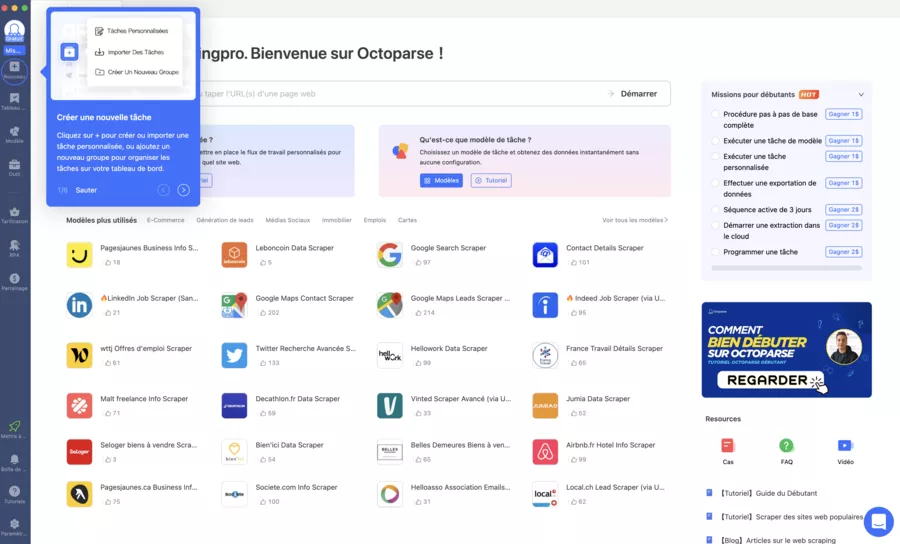The height and width of the screenshot is (544, 900).
Task: Click the Jumia Data Scraper logo
Action: (545, 406)
